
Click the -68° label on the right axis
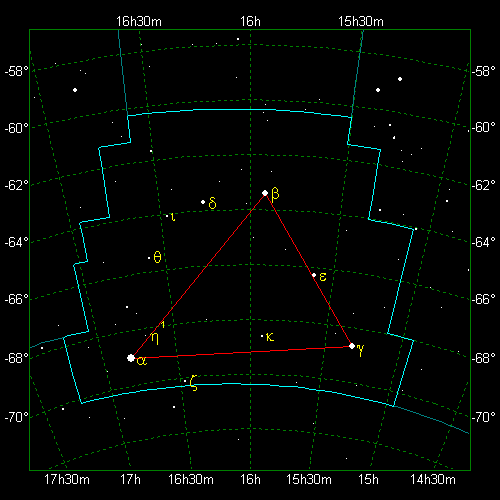point(483,358)
